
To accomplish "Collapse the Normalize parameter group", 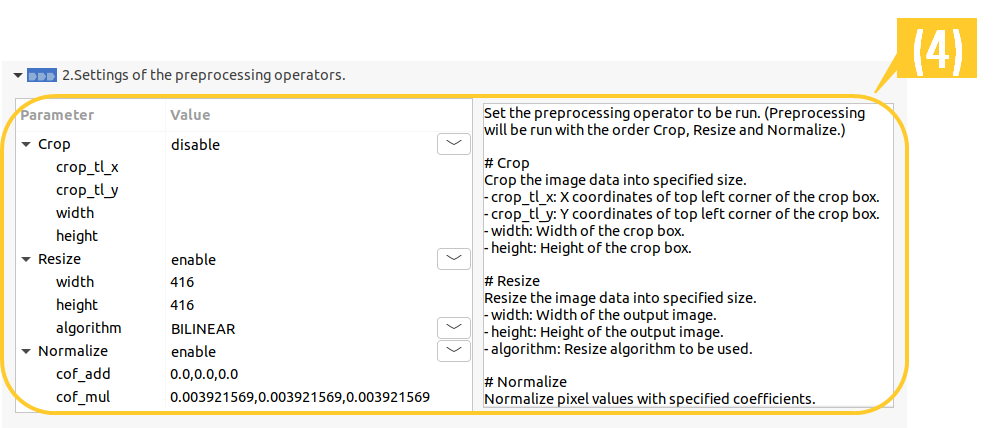I will [26, 352].
